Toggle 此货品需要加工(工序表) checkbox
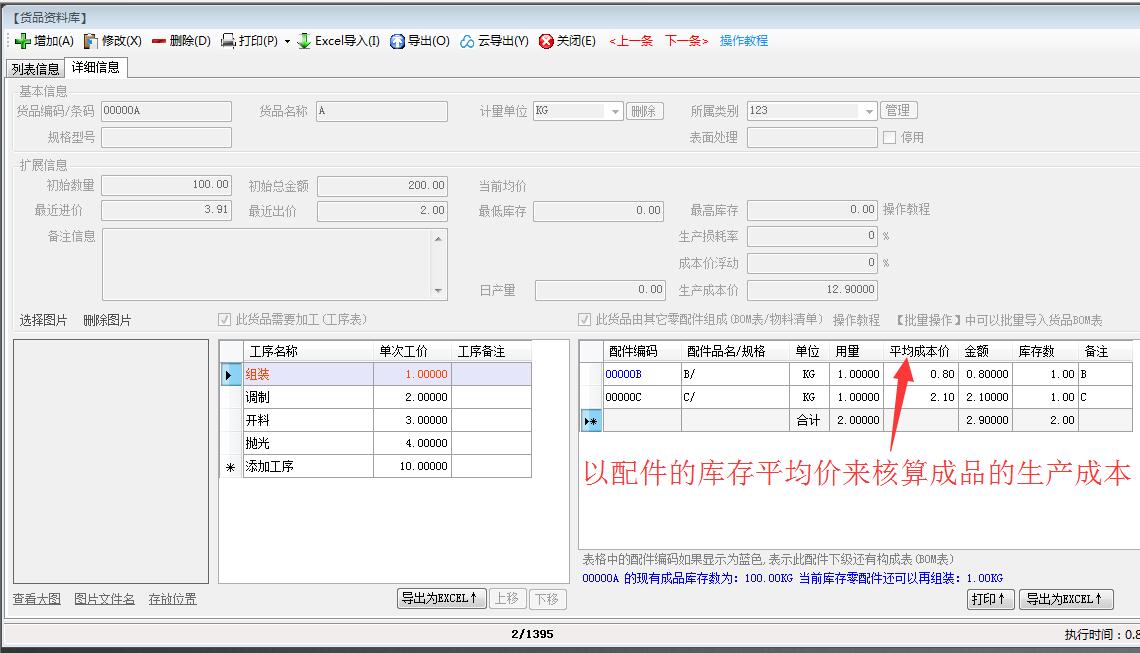 pyautogui.click(x=225, y=320)
